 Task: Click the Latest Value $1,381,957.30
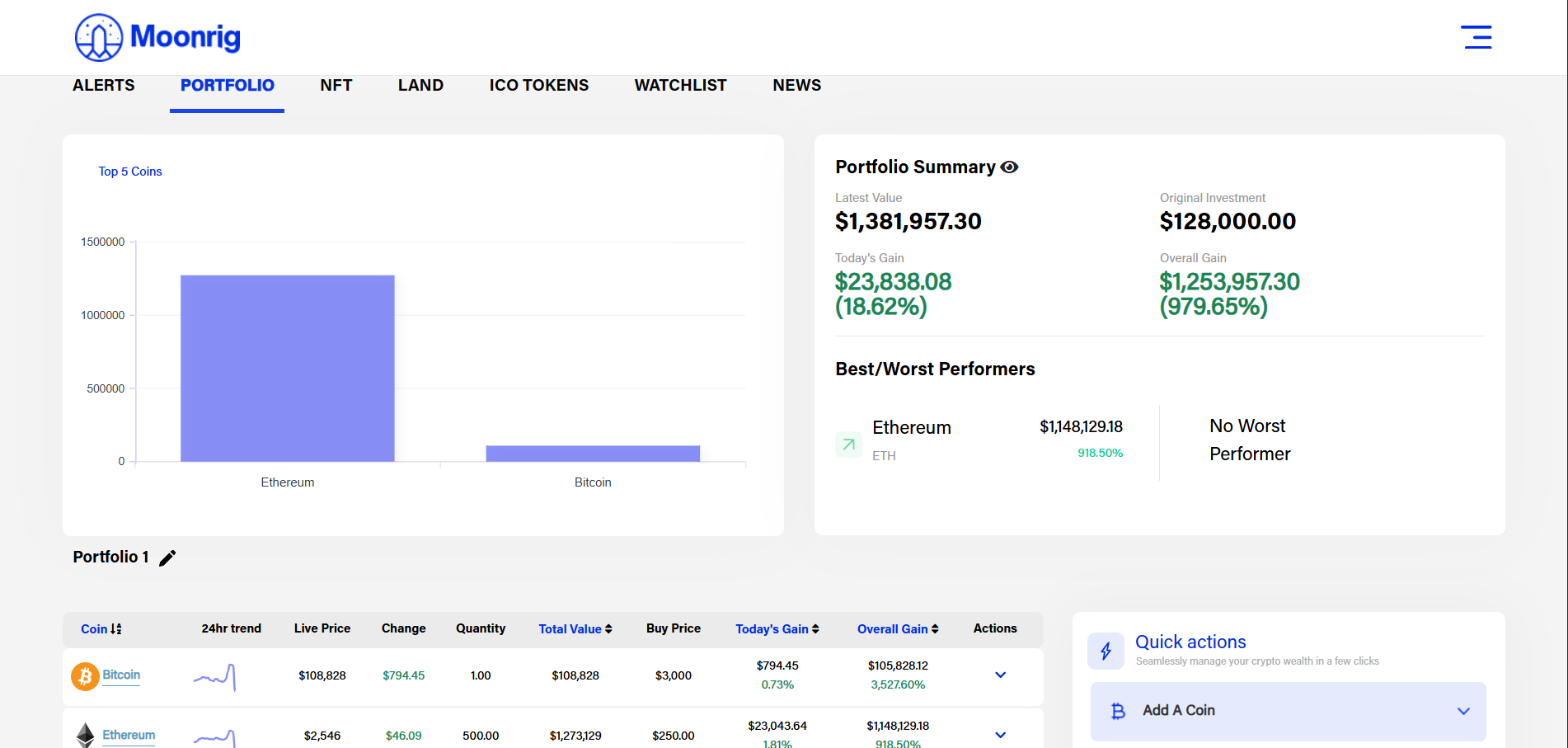coord(908,221)
